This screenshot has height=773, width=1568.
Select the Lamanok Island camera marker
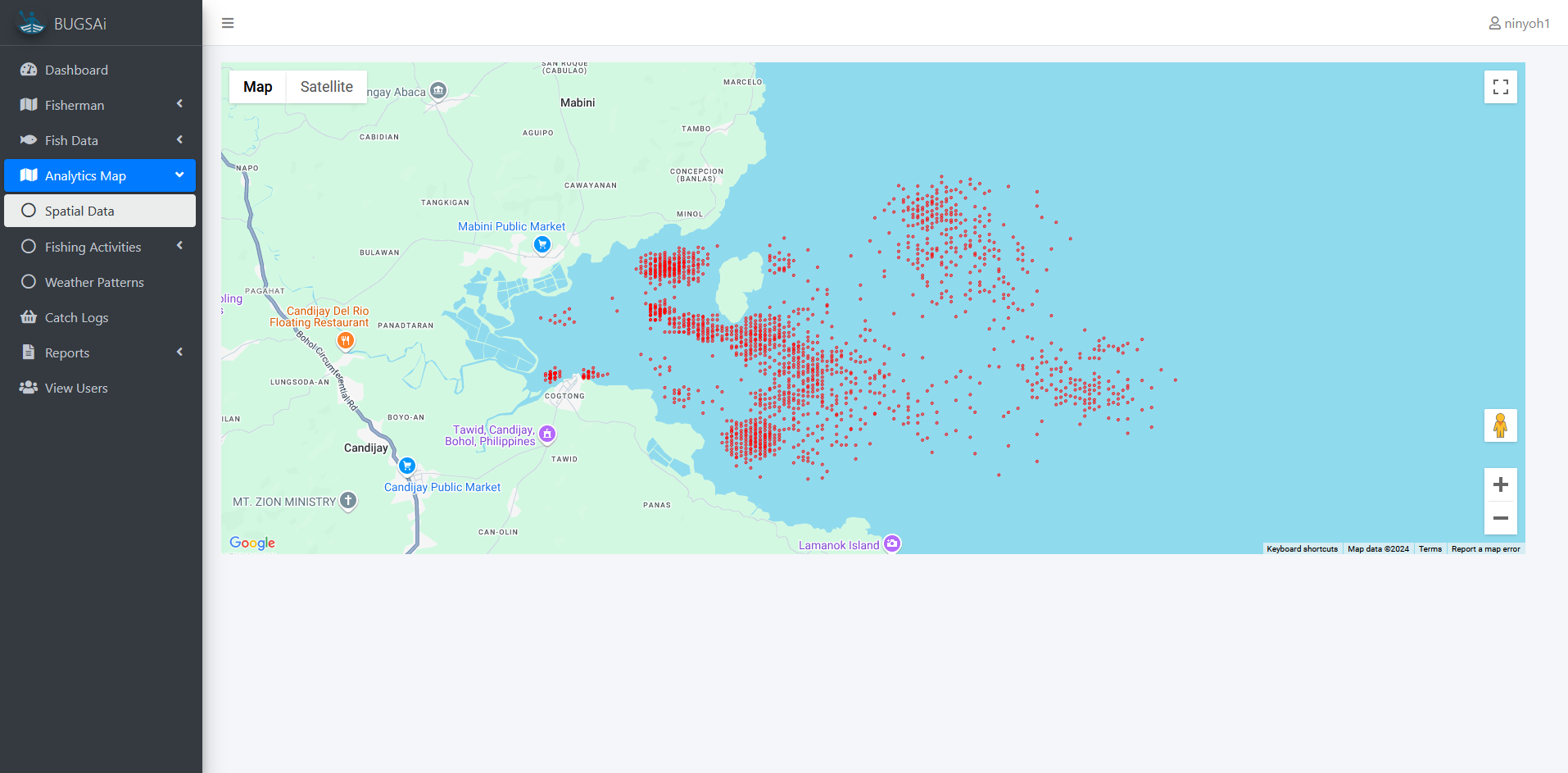[x=892, y=543]
